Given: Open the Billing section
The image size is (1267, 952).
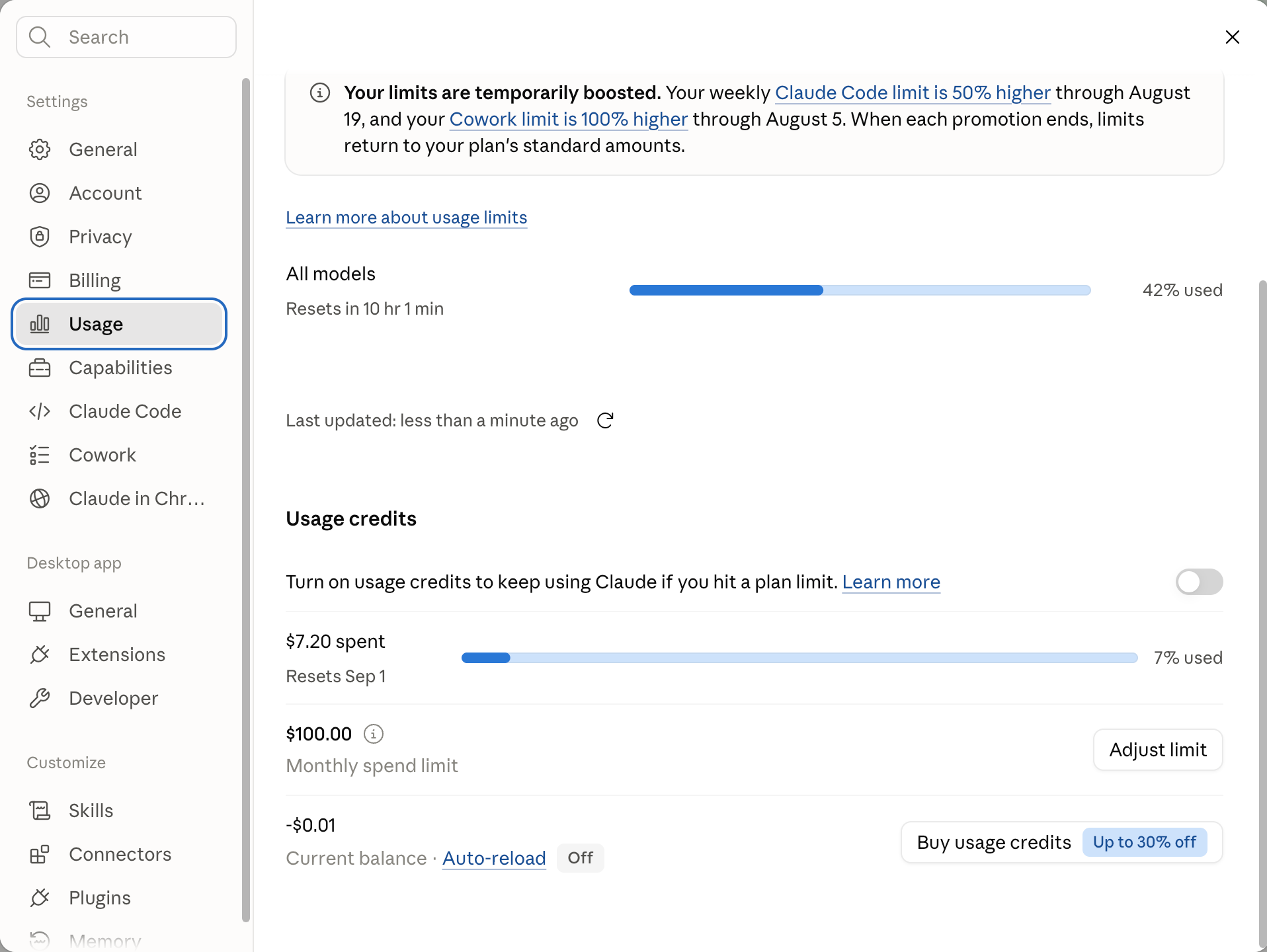Looking at the screenshot, I should click(119, 280).
